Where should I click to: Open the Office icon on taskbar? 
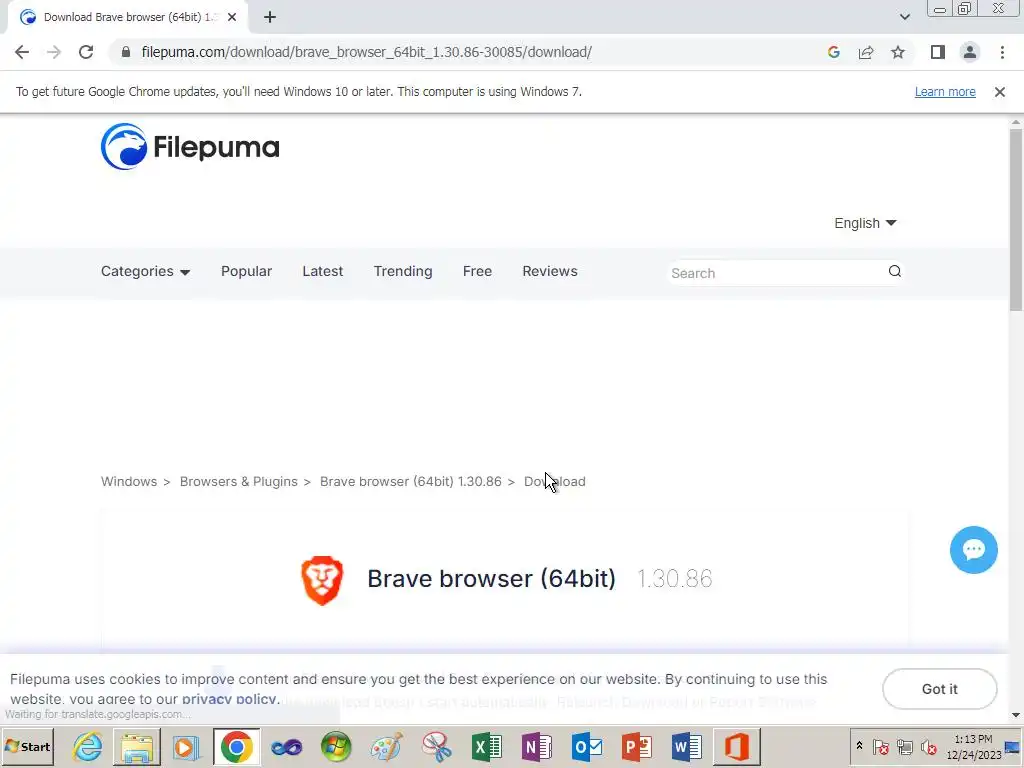(x=737, y=746)
